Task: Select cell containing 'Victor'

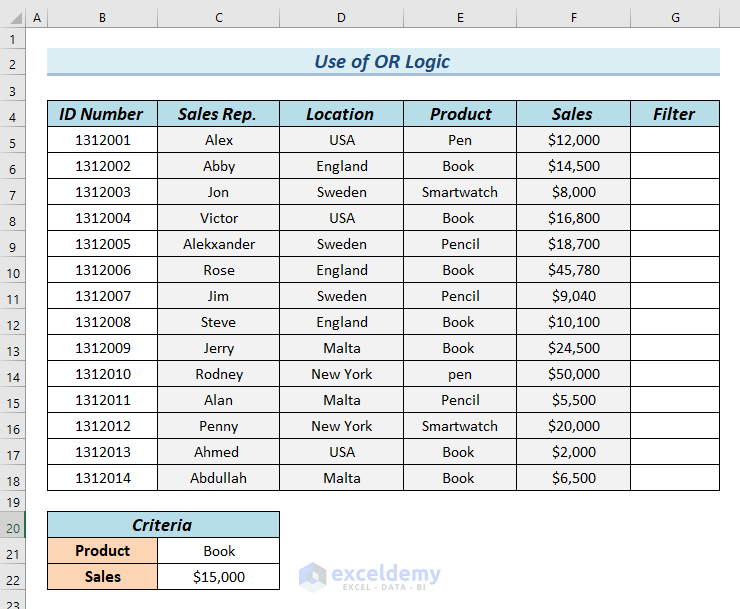Action: 219,218
